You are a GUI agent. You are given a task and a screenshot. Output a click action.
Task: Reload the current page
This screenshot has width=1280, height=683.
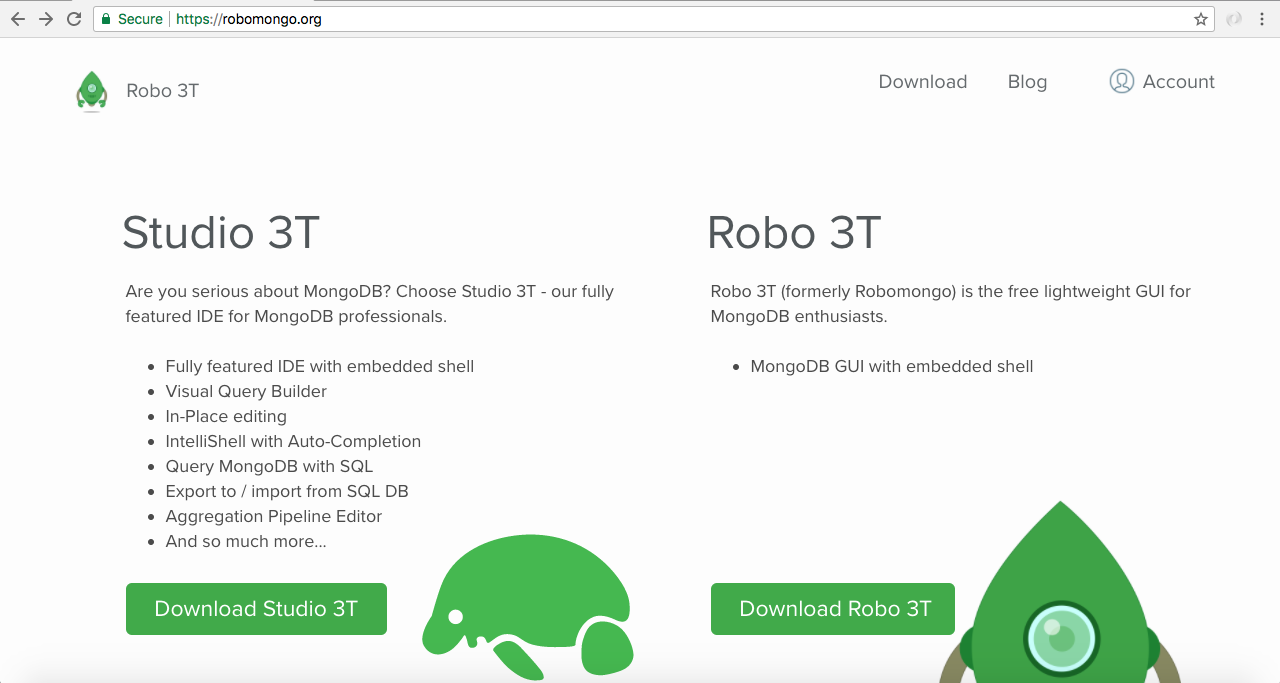click(x=73, y=19)
